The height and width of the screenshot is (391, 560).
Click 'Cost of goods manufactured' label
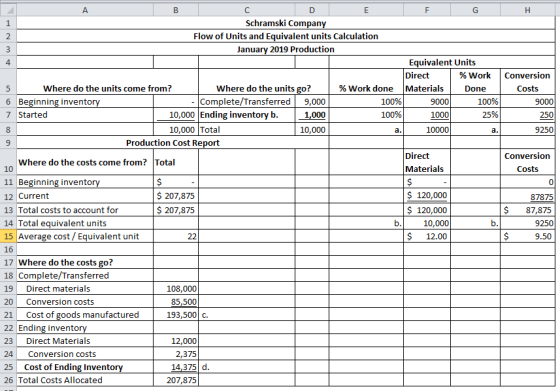(82, 315)
